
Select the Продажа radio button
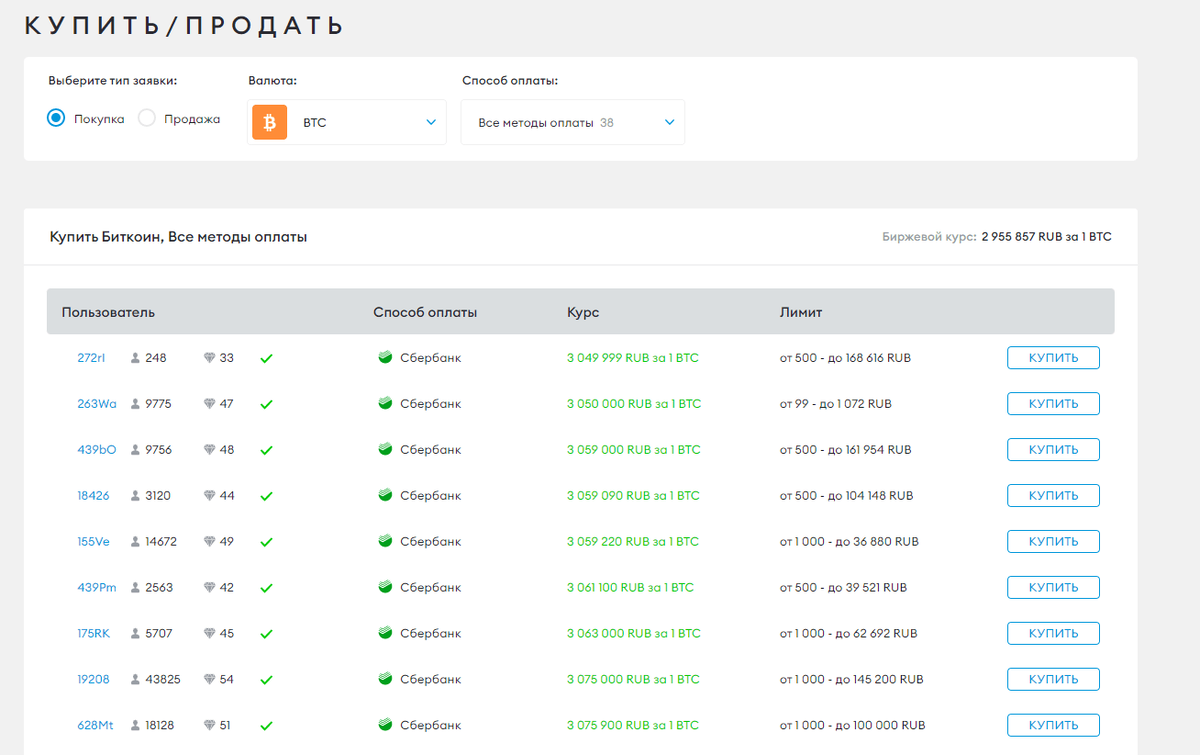[147, 118]
